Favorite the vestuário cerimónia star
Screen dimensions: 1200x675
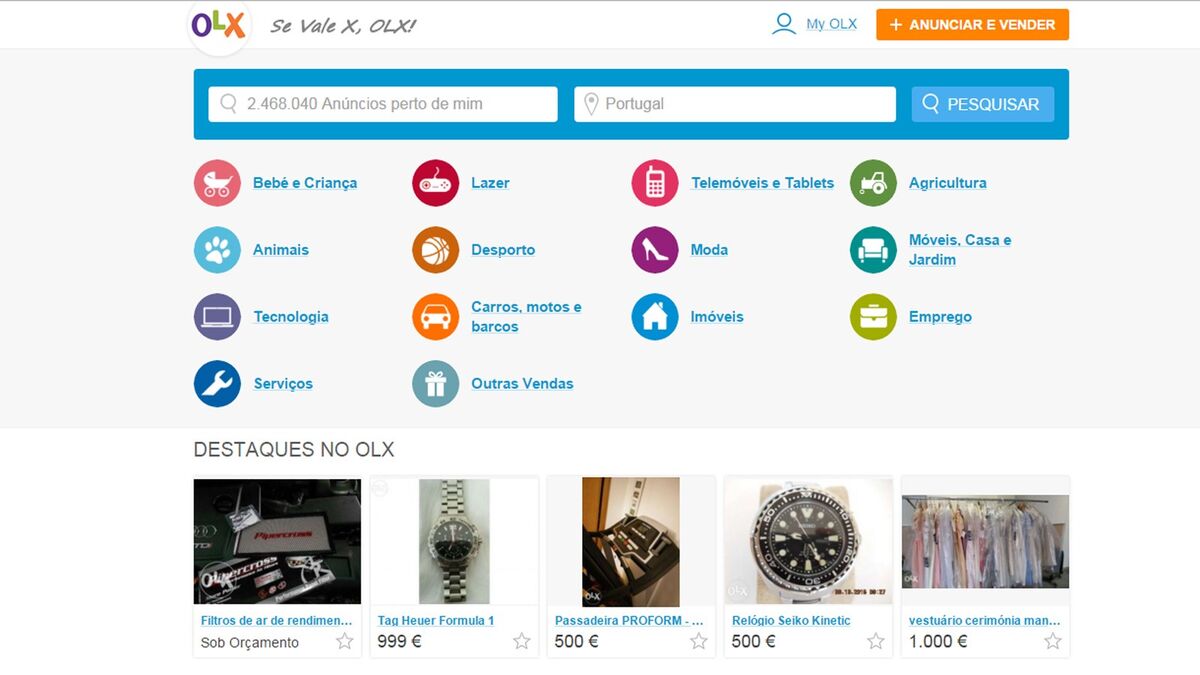(x=1053, y=642)
